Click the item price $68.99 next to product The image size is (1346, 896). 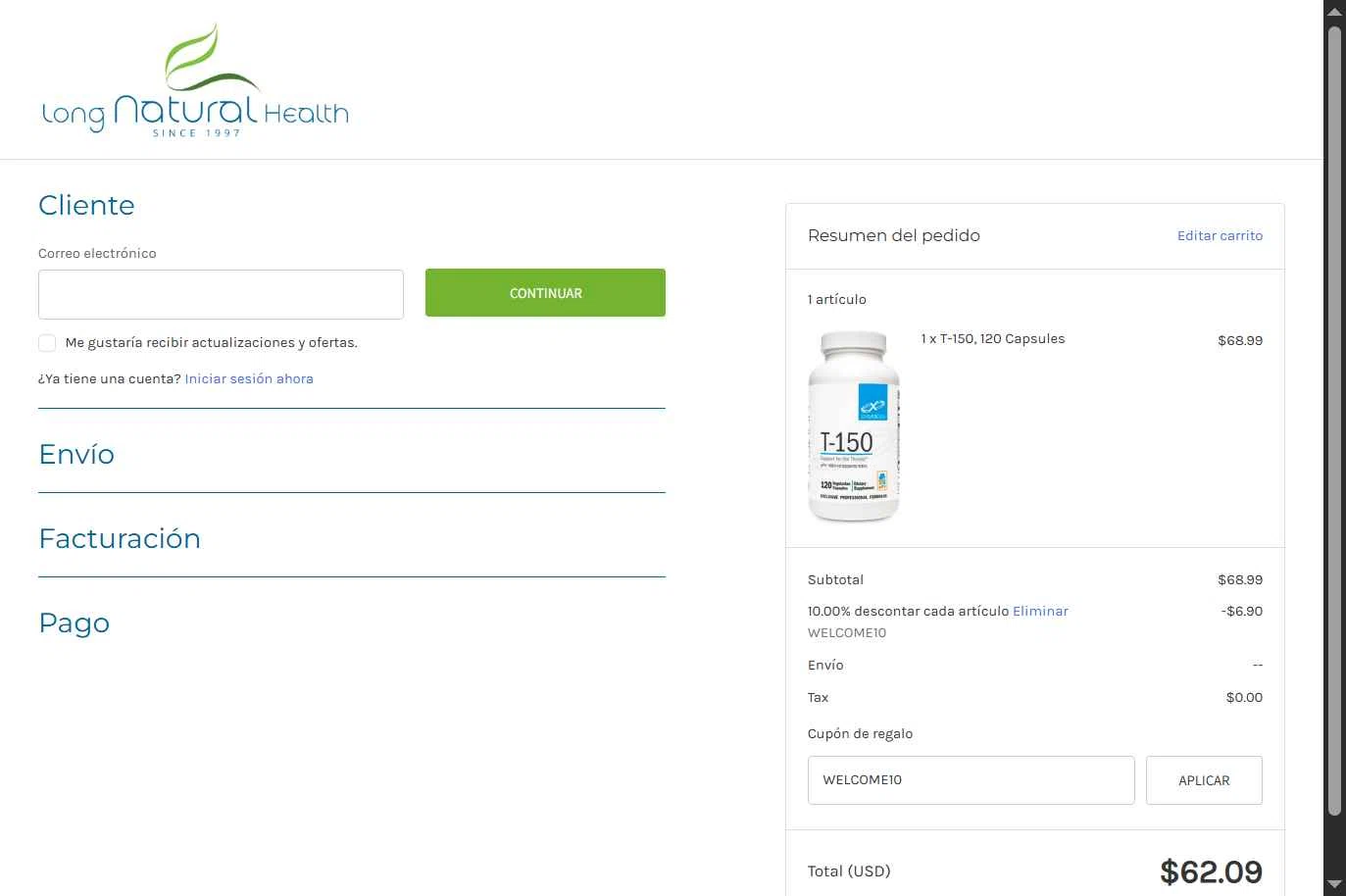1240,340
